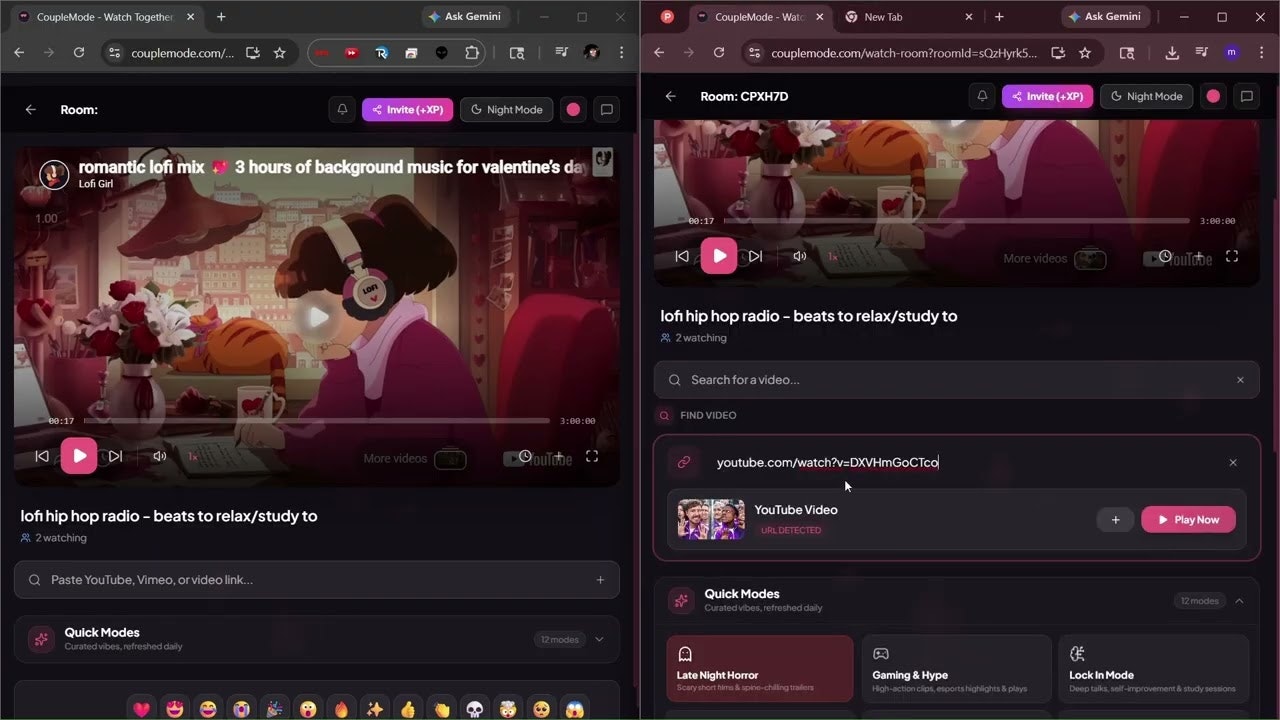This screenshot has height=720, width=1280.
Task: Click the Lock In Mode lock icon
Action: [1077, 653]
